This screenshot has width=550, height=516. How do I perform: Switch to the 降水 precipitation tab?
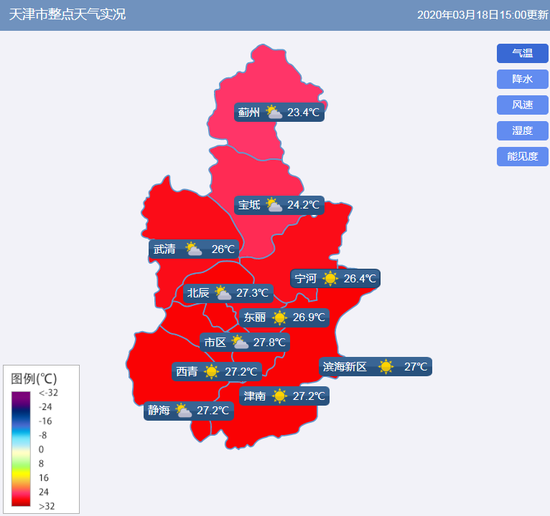522,79
